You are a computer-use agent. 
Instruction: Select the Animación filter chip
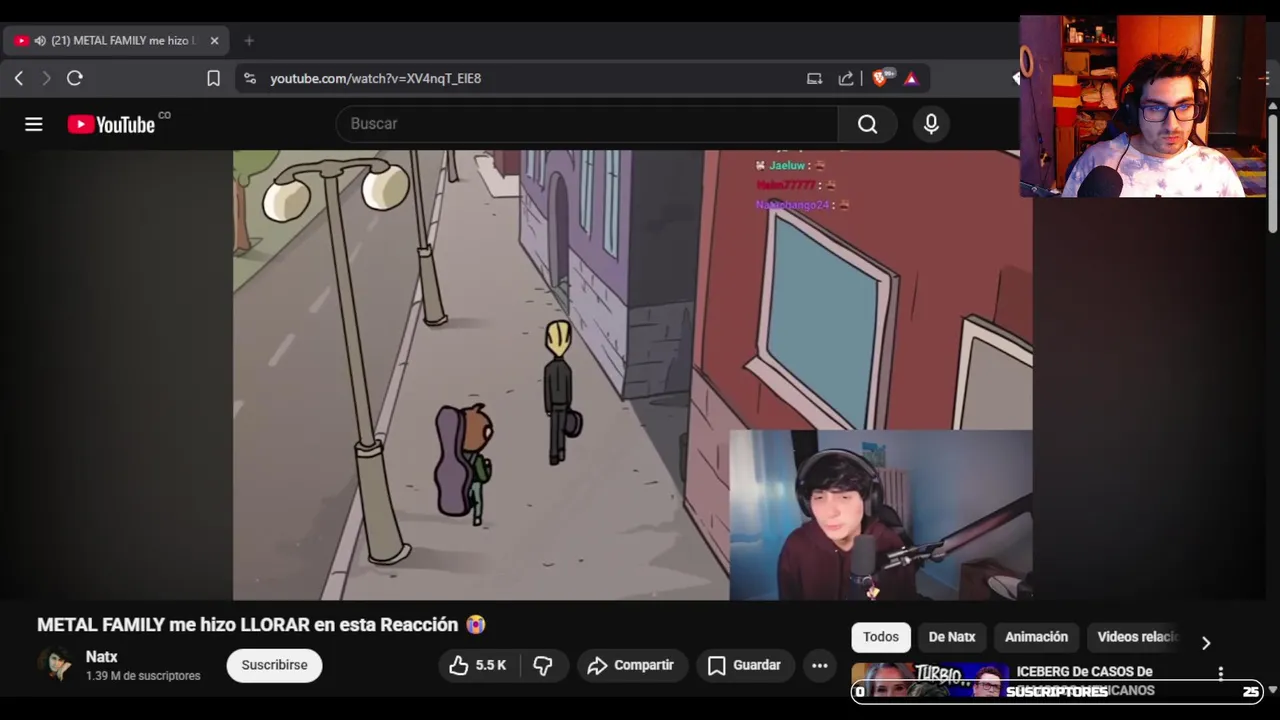tap(1036, 637)
